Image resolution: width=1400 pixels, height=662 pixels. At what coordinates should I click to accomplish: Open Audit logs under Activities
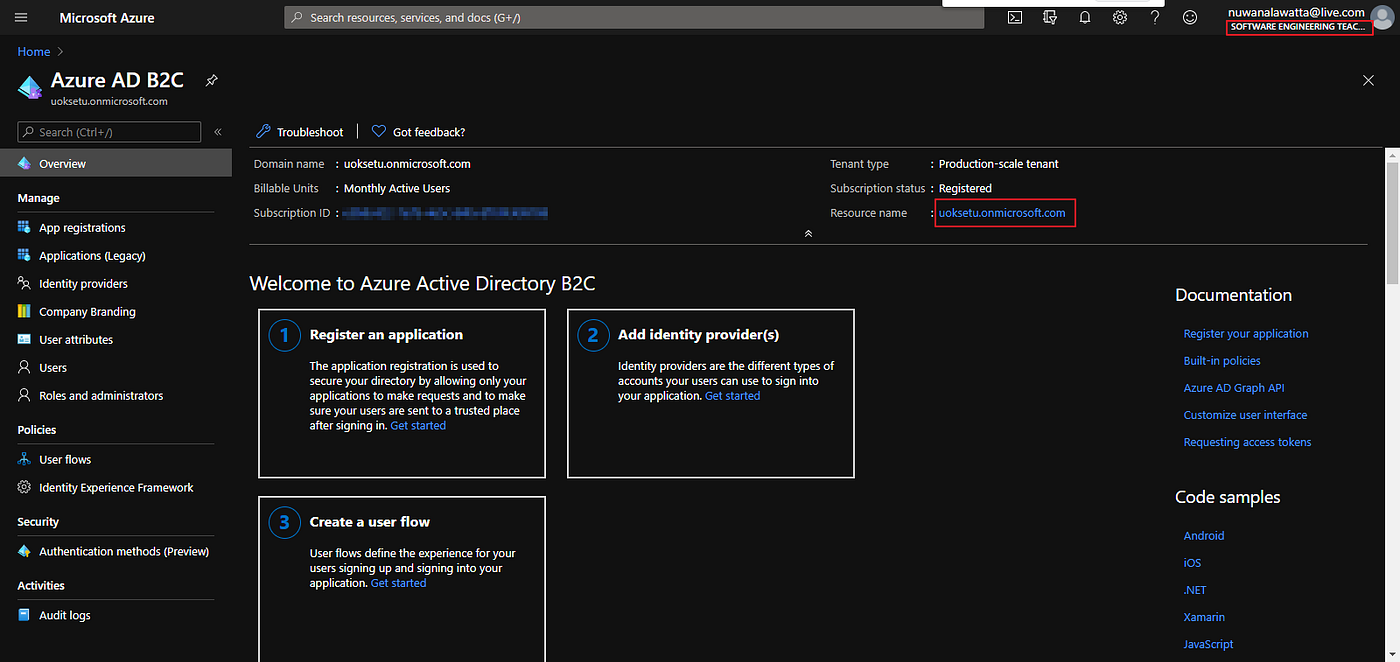65,616
